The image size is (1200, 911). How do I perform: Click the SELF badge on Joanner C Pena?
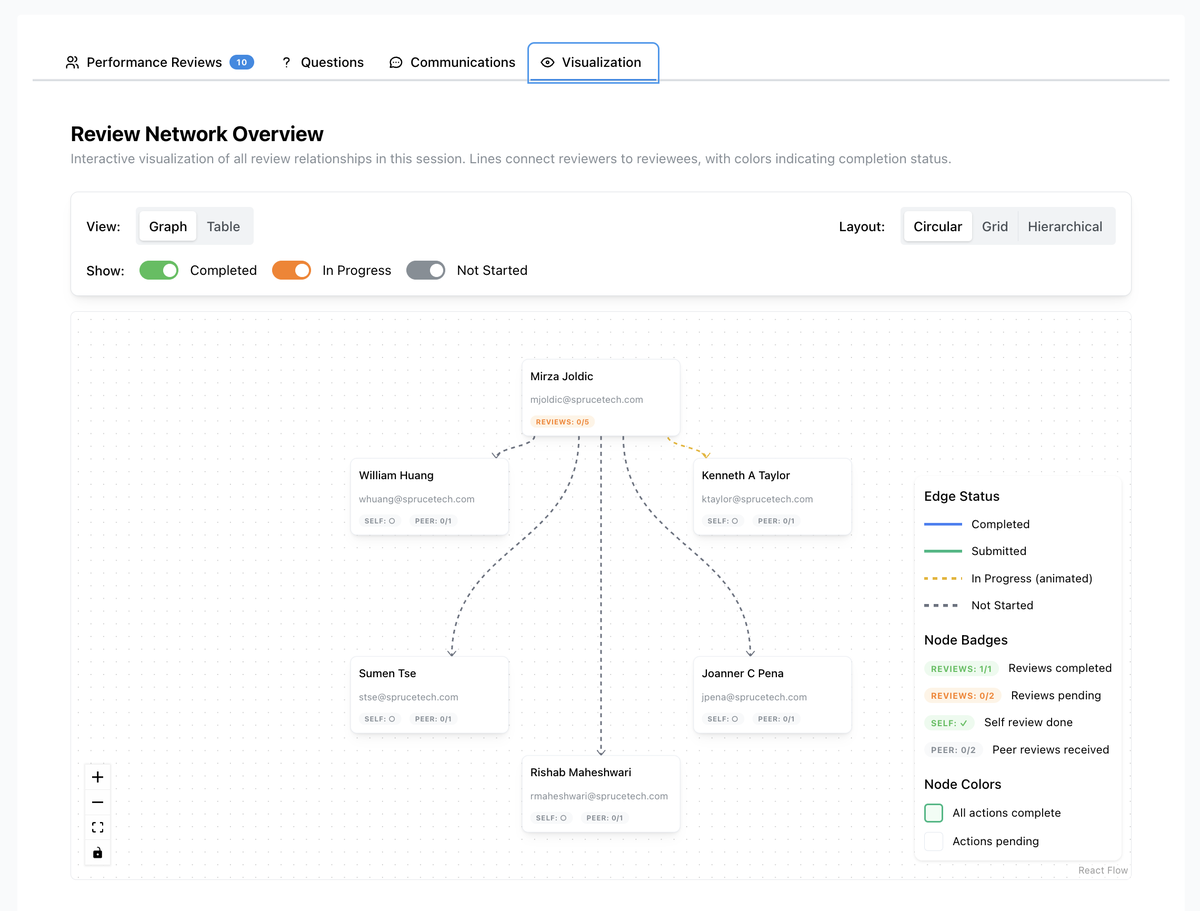(722, 719)
